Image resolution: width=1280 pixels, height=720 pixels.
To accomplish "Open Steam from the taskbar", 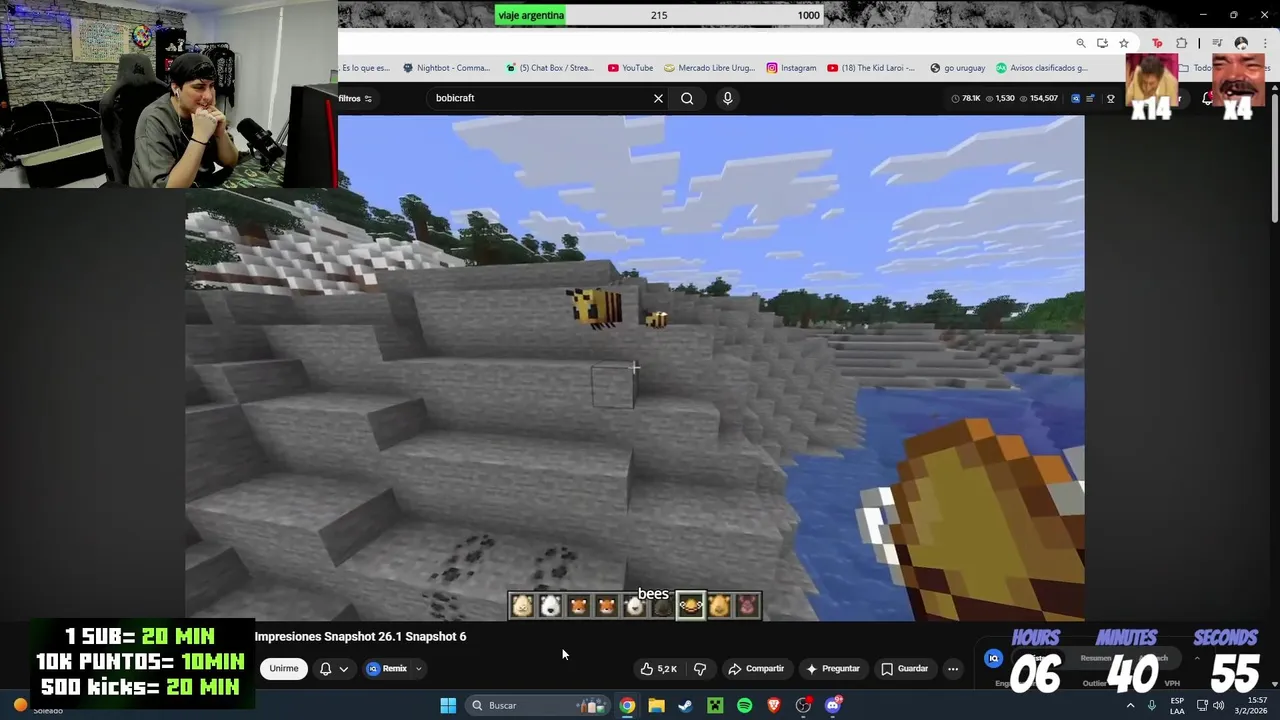I will 685,705.
